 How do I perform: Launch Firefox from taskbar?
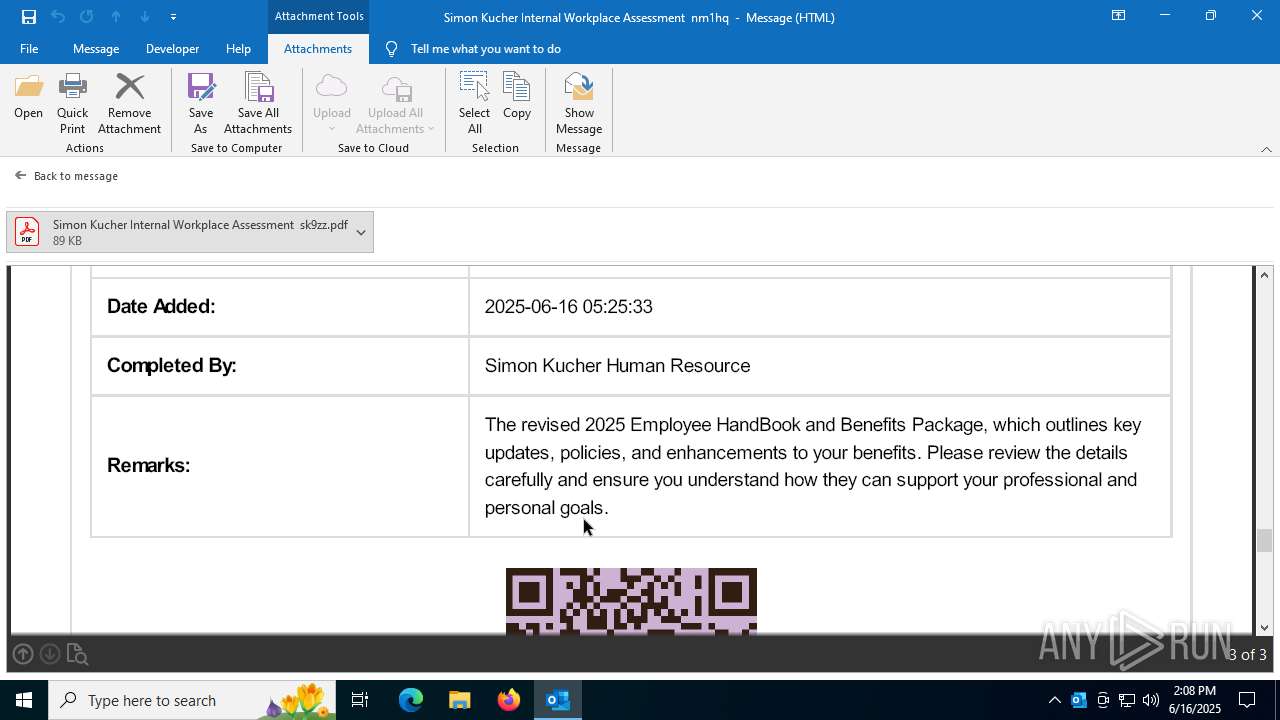509,700
